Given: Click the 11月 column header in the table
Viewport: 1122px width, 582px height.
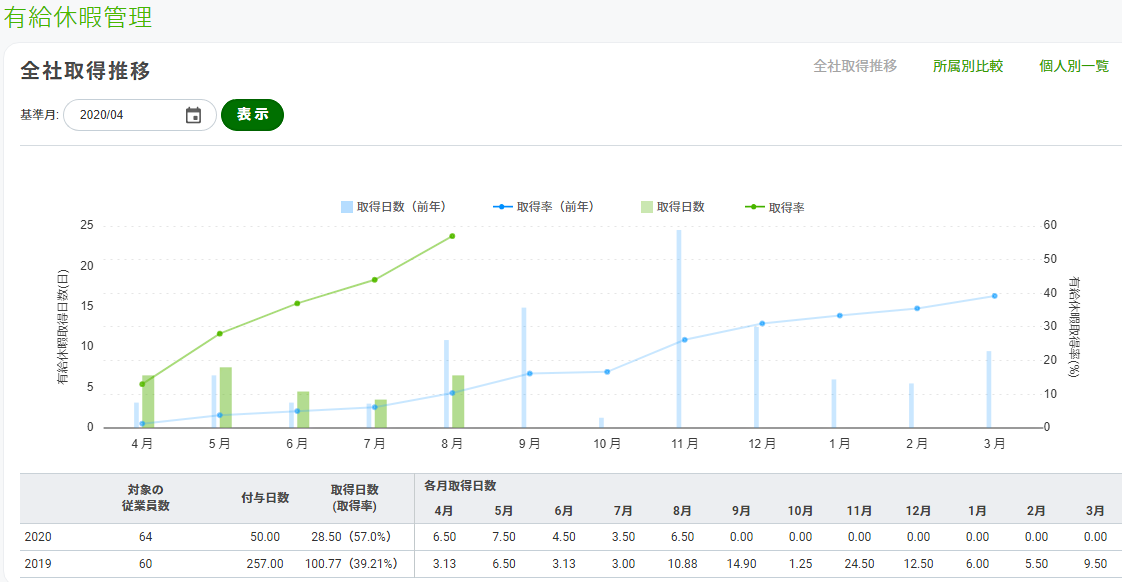Looking at the screenshot, I should [859, 511].
